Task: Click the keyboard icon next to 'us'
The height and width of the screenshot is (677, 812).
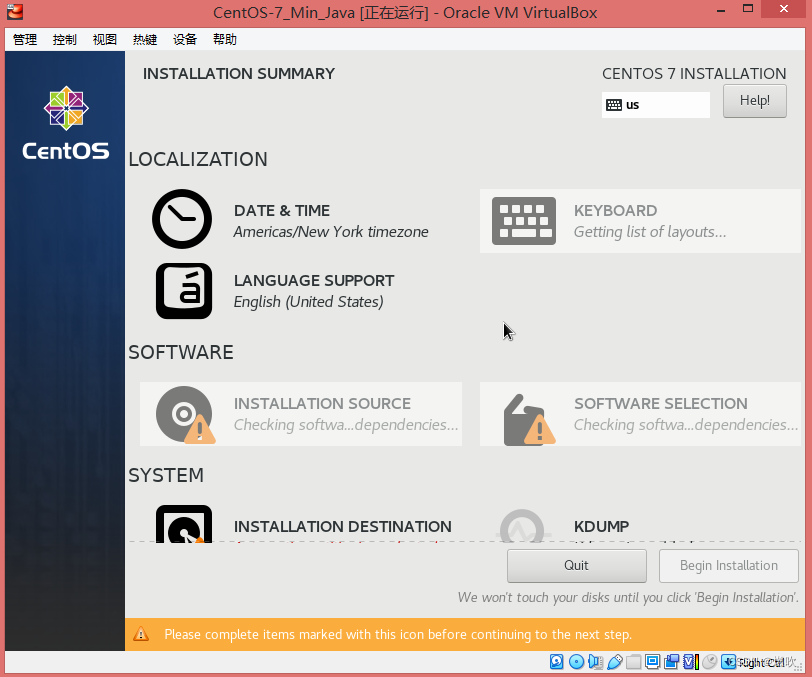Action: [614, 105]
